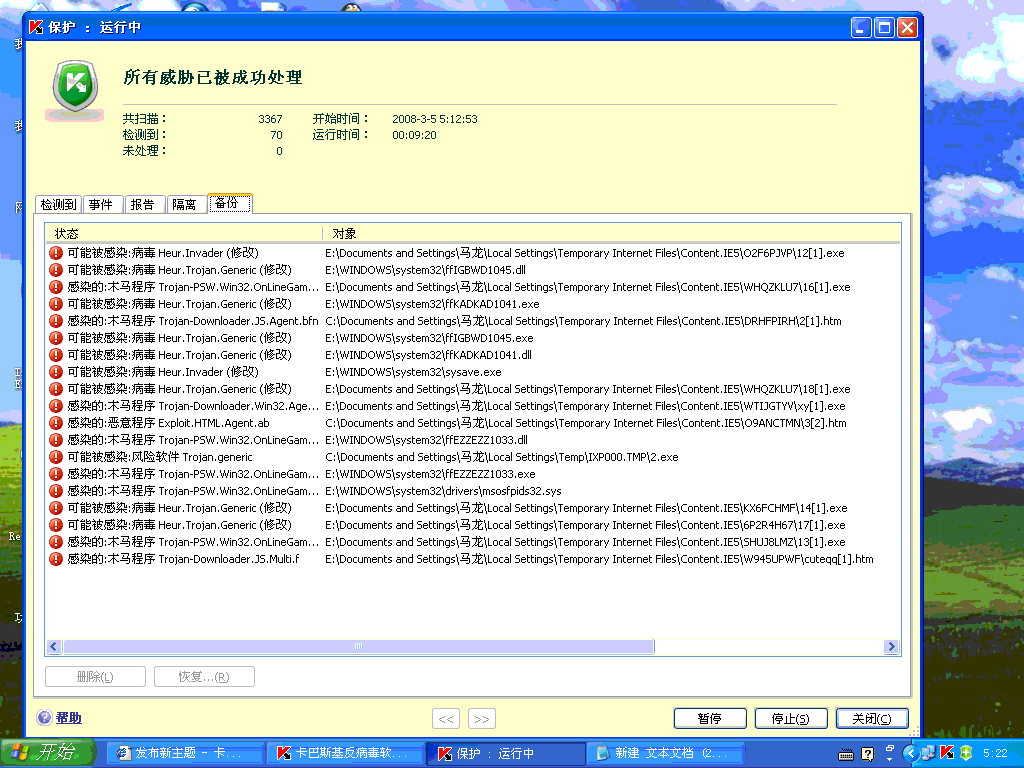Click the horizontal scrollbar left arrow
Screen dimensions: 1024x768
pyautogui.click(x=54, y=647)
